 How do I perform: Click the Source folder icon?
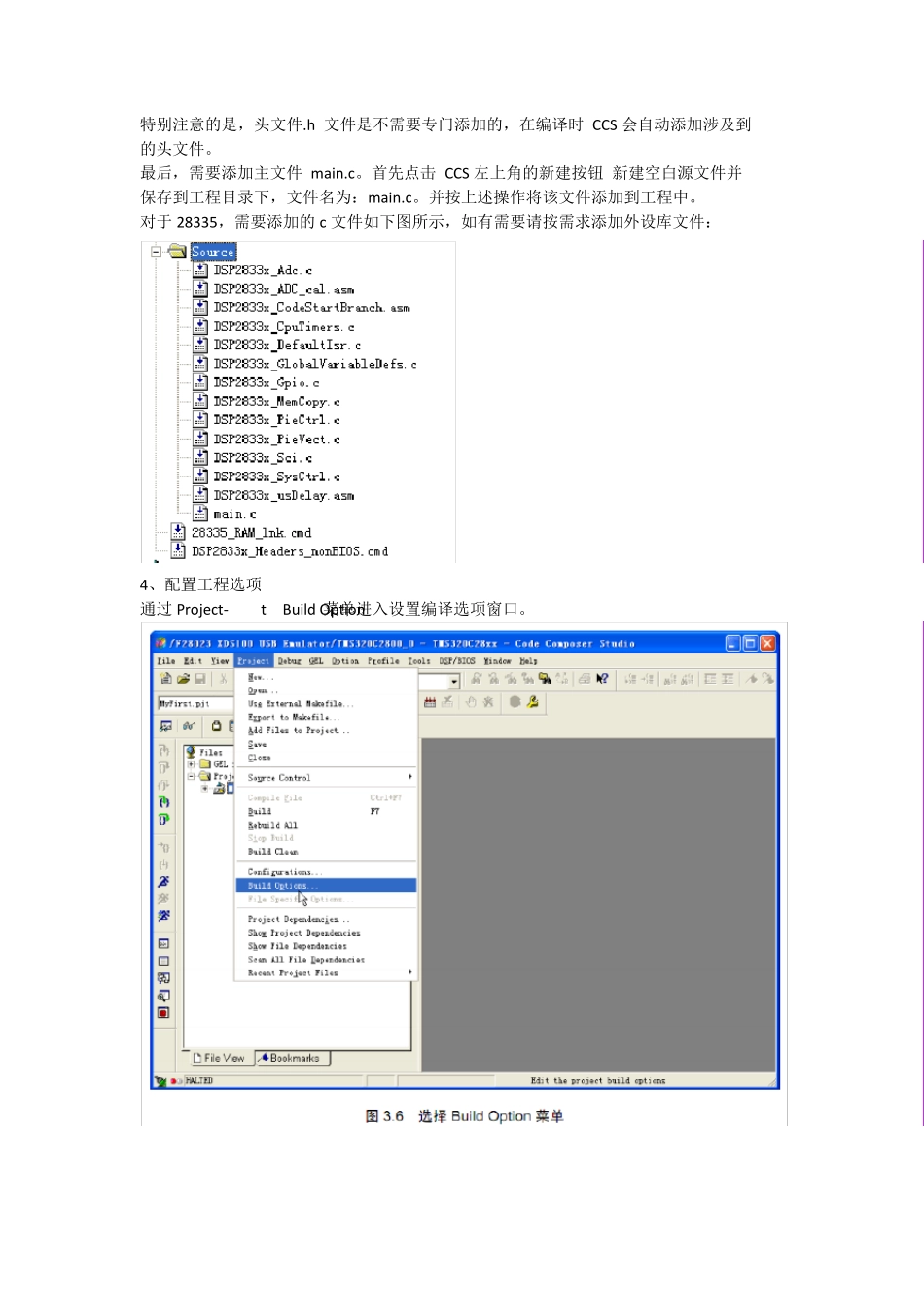click(177, 251)
